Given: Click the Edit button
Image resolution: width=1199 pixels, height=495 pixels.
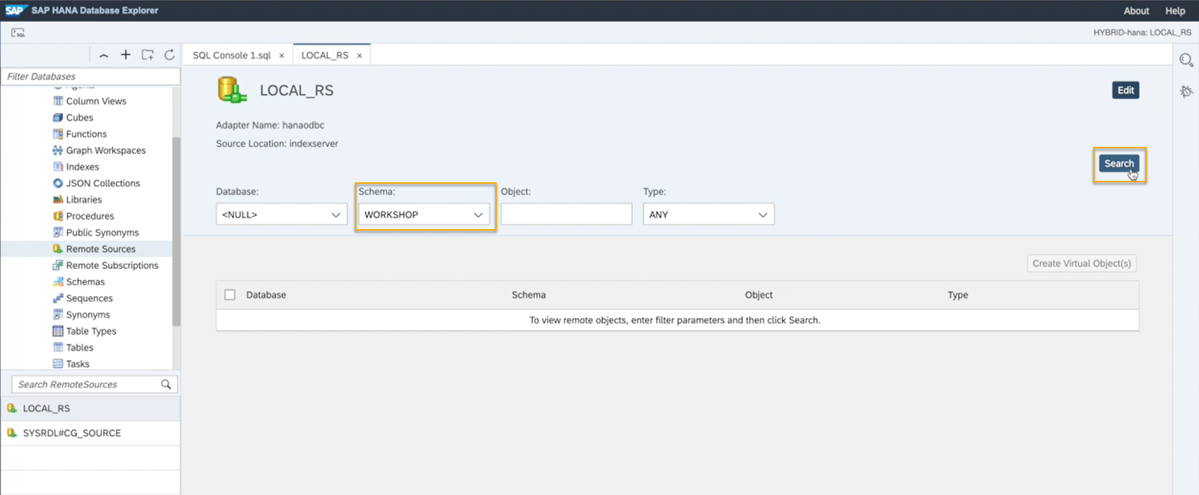Looking at the screenshot, I should (x=1126, y=90).
